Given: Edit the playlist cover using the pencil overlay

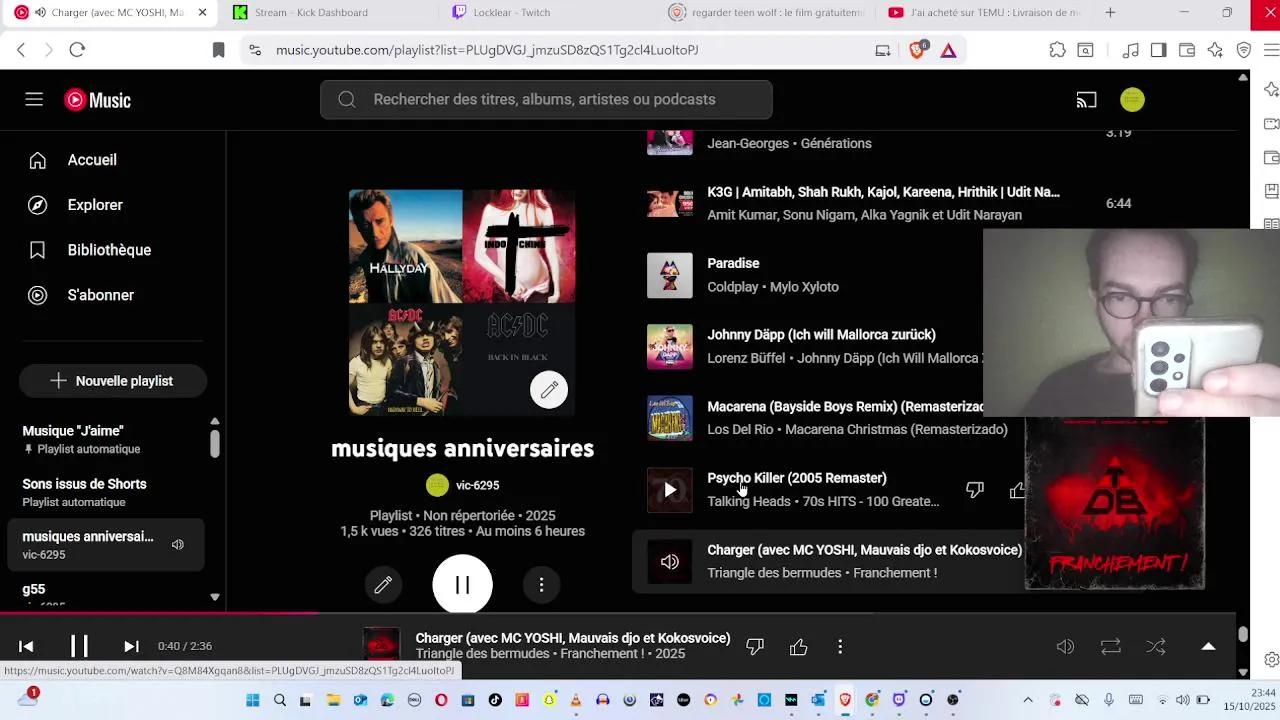Looking at the screenshot, I should pyautogui.click(x=549, y=390).
